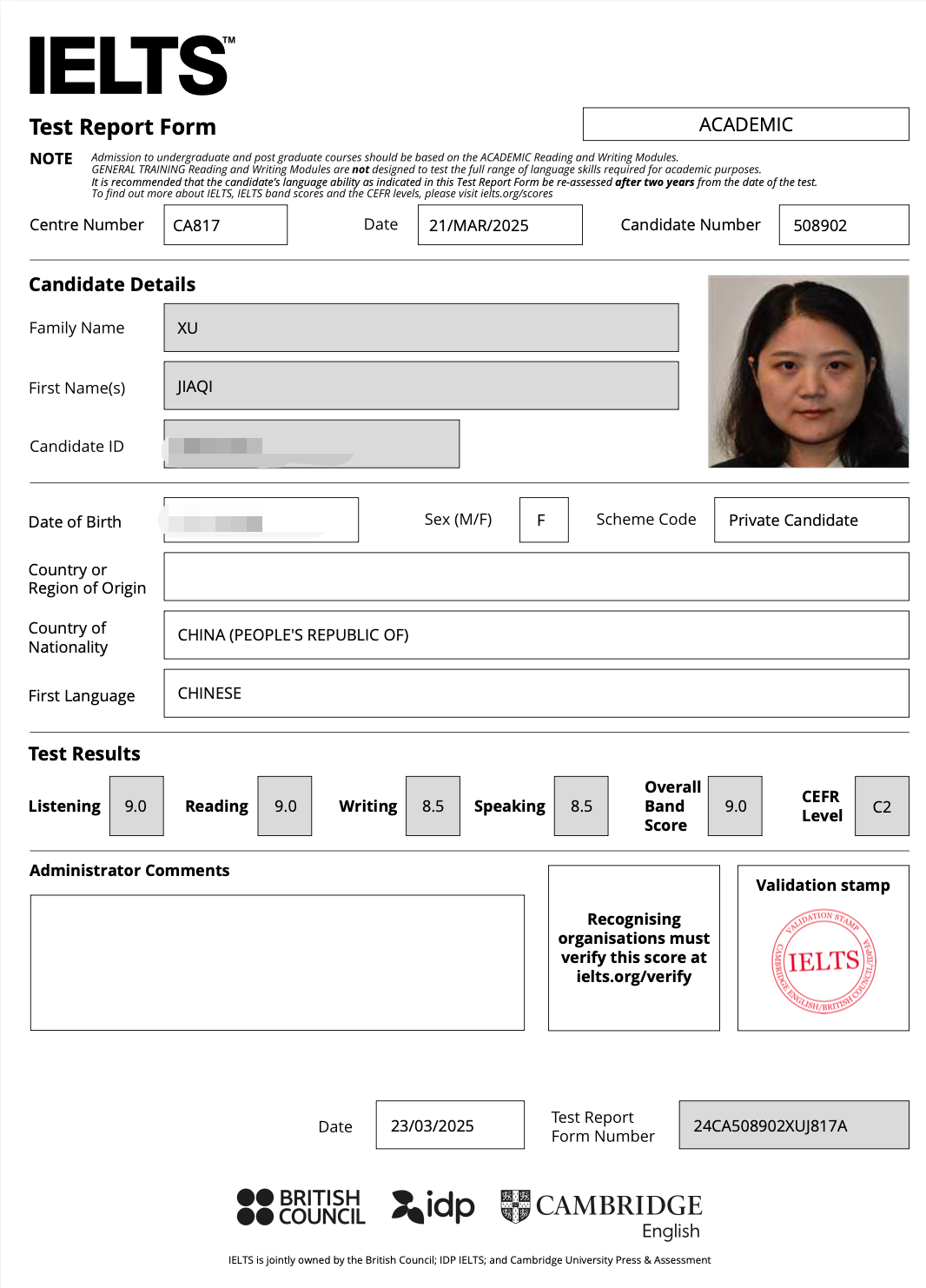Click the Administrator Comments box
Viewport: 926px width, 1288px height.
click(278, 963)
